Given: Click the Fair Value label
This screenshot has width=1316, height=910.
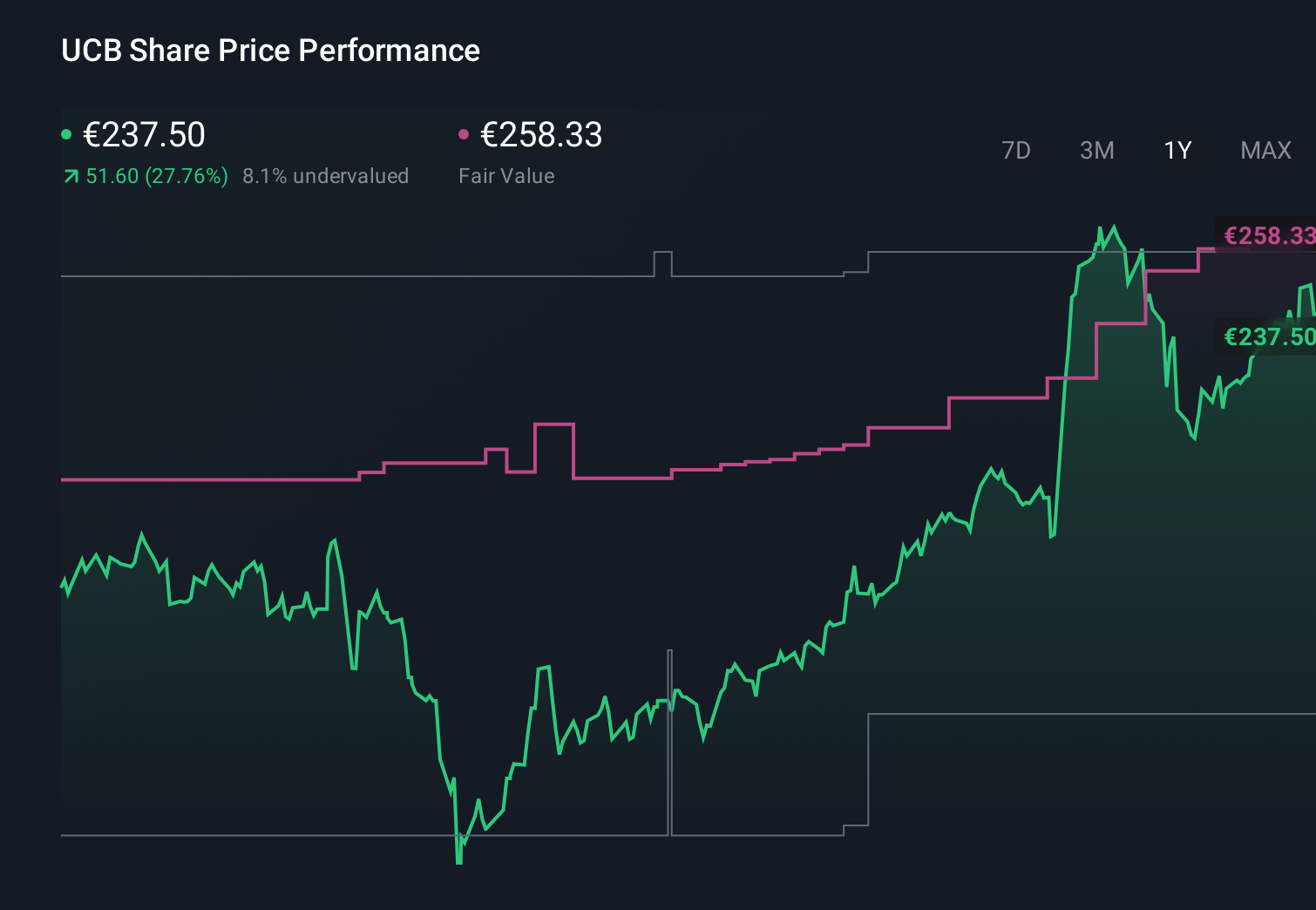Looking at the screenshot, I should point(506,175).
